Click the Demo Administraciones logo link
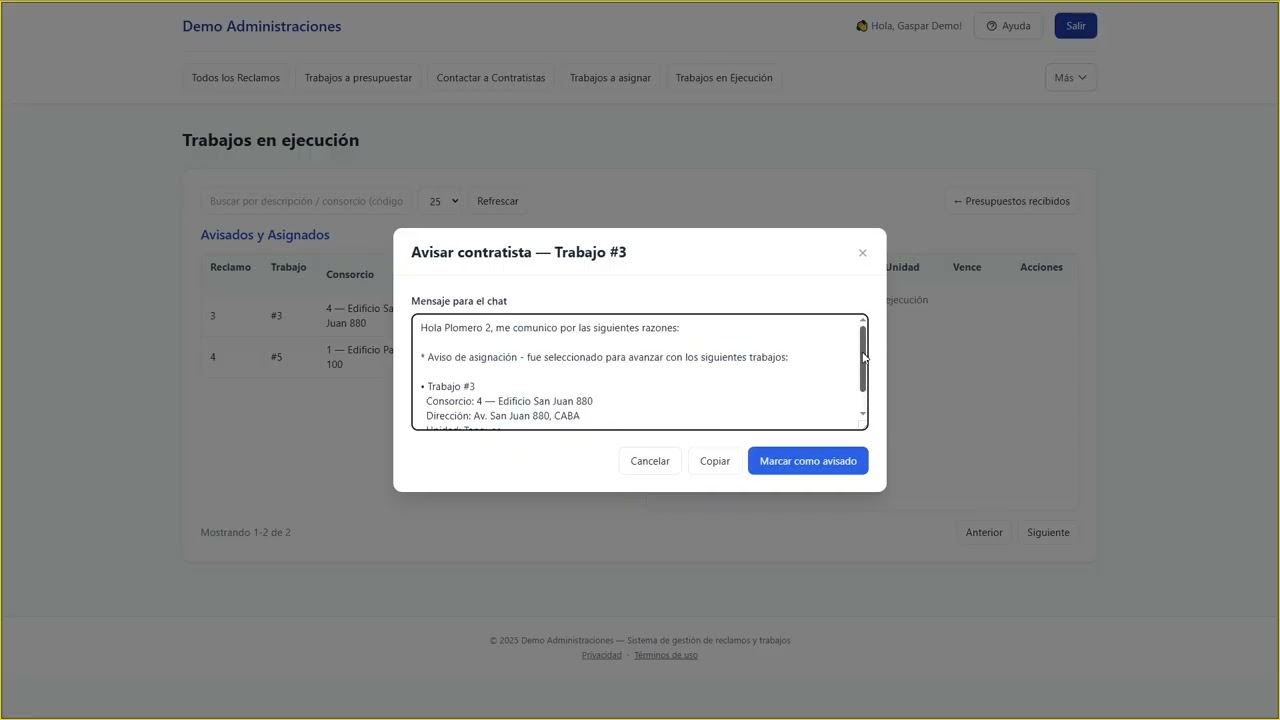Viewport: 1280px width, 720px height. point(262,26)
